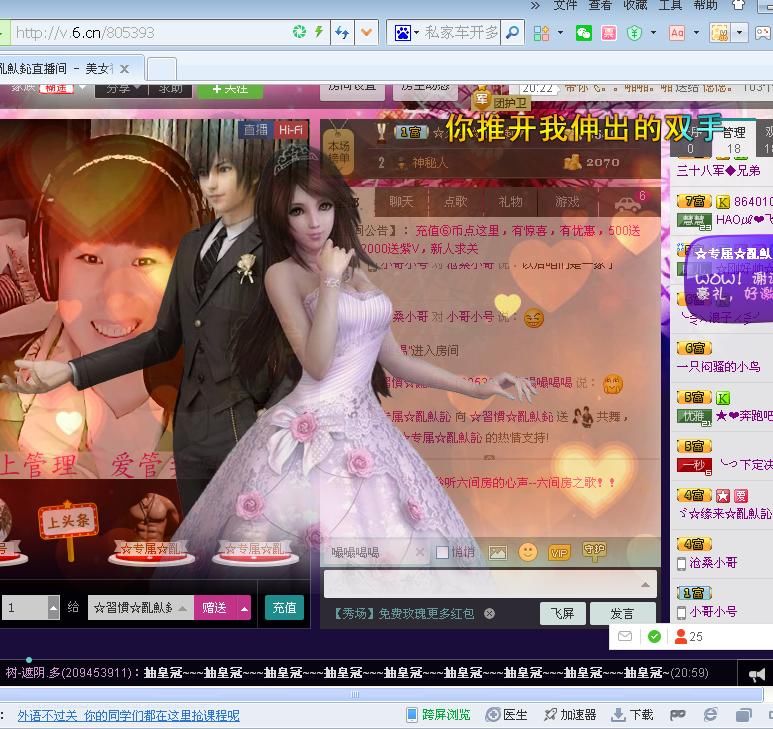Open the gift quantity up-arrow dropdown

(53, 607)
